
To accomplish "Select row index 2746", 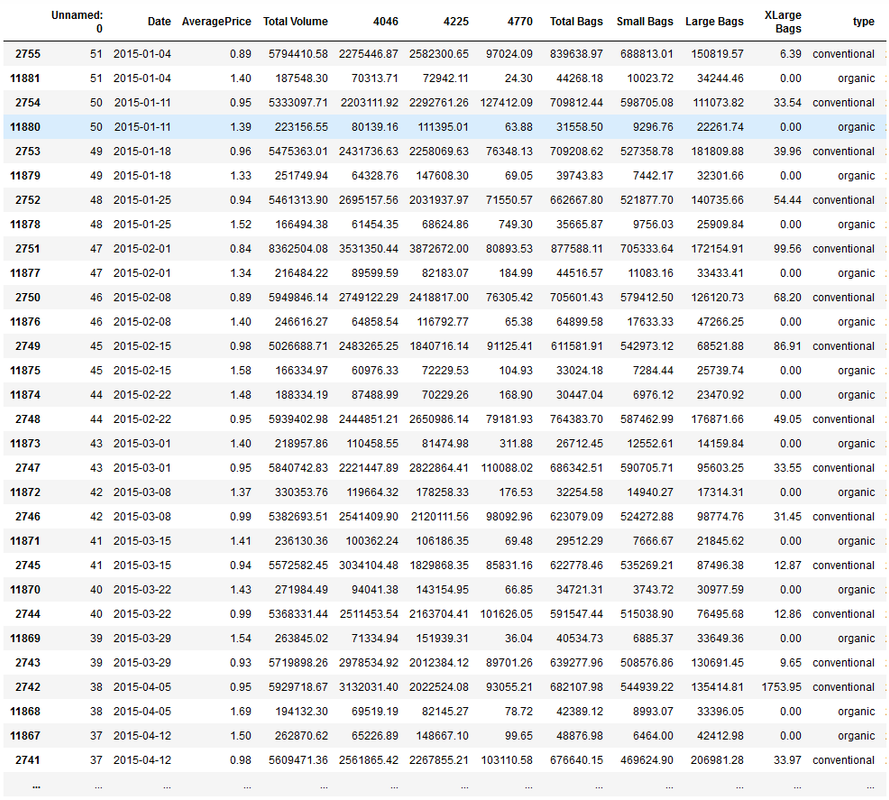I will [x=28, y=517].
